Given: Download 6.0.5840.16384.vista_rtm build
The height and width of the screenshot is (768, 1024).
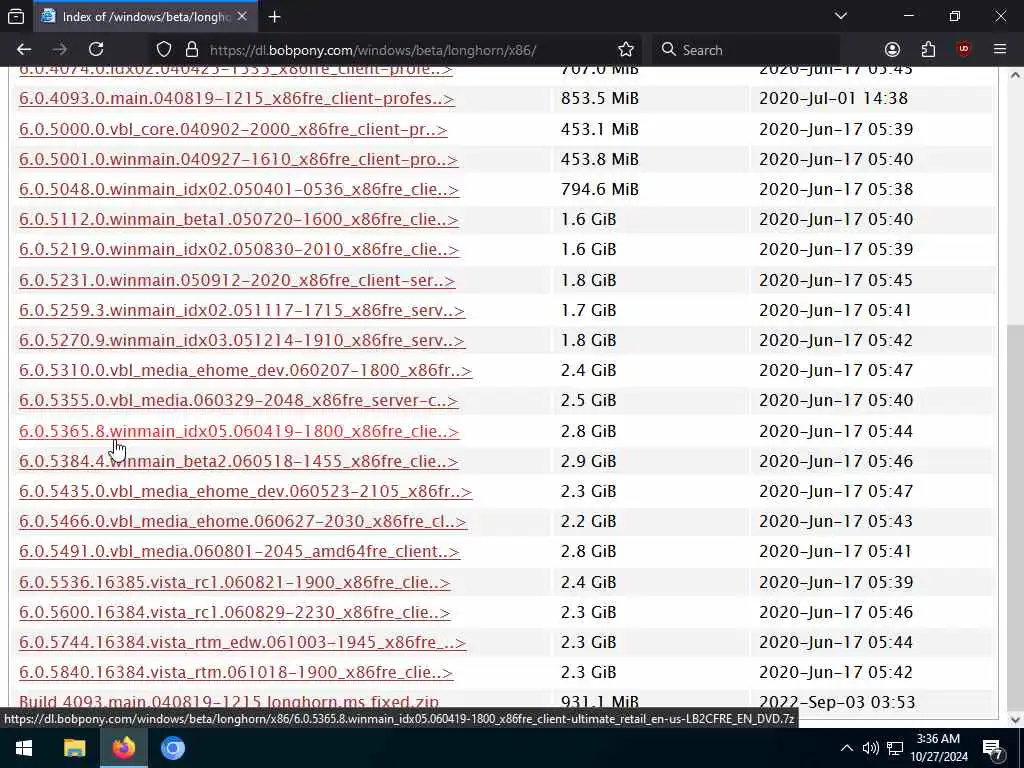Looking at the screenshot, I should click(236, 672).
